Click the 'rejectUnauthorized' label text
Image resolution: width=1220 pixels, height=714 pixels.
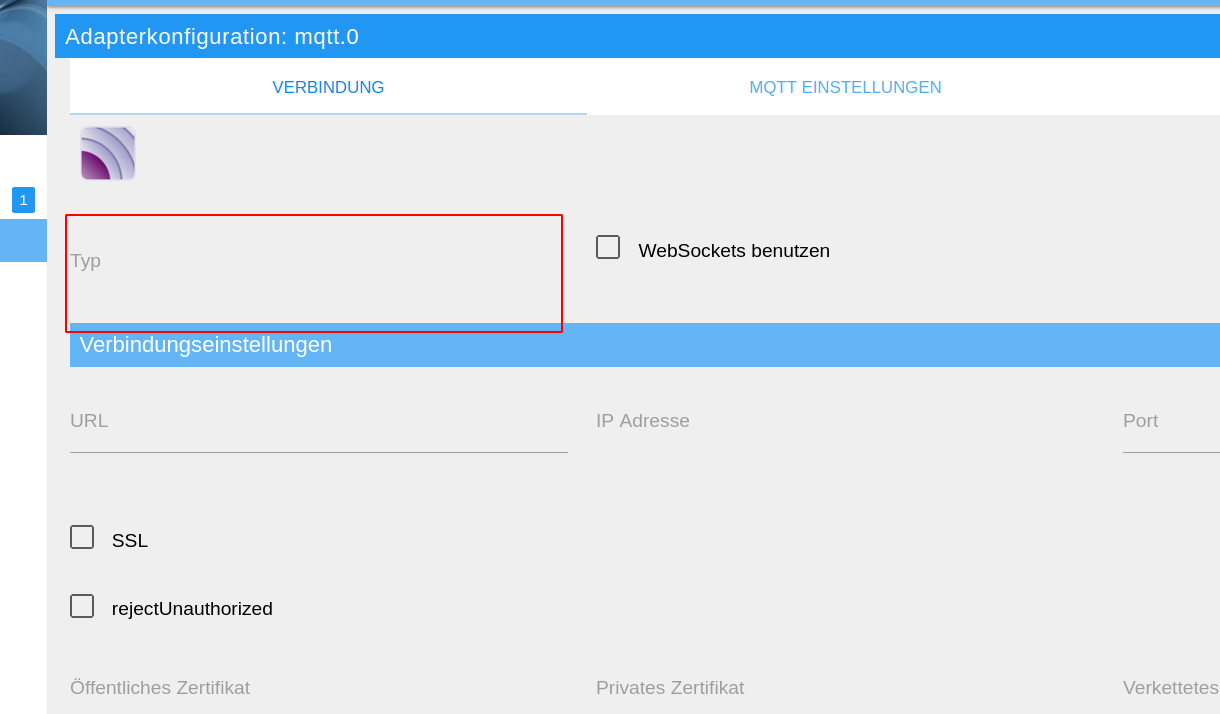tap(192, 609)
